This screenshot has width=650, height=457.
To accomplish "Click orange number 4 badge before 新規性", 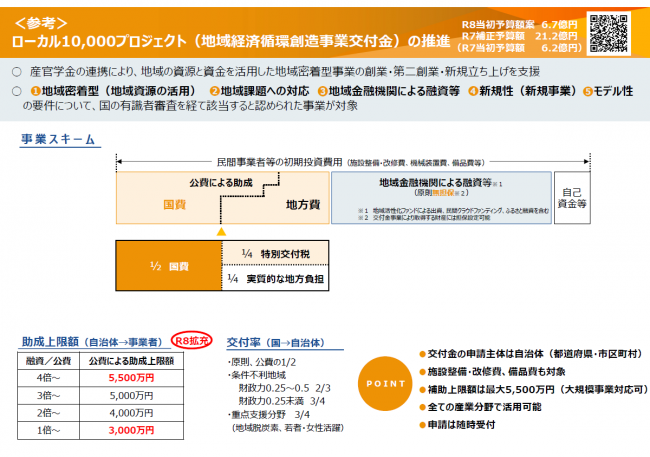I will (473, 91).
